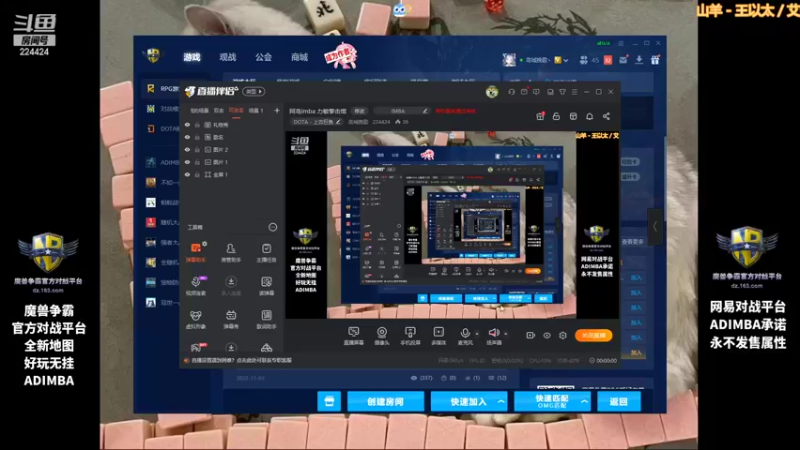Click the headset customer service icon

point(511,92)
